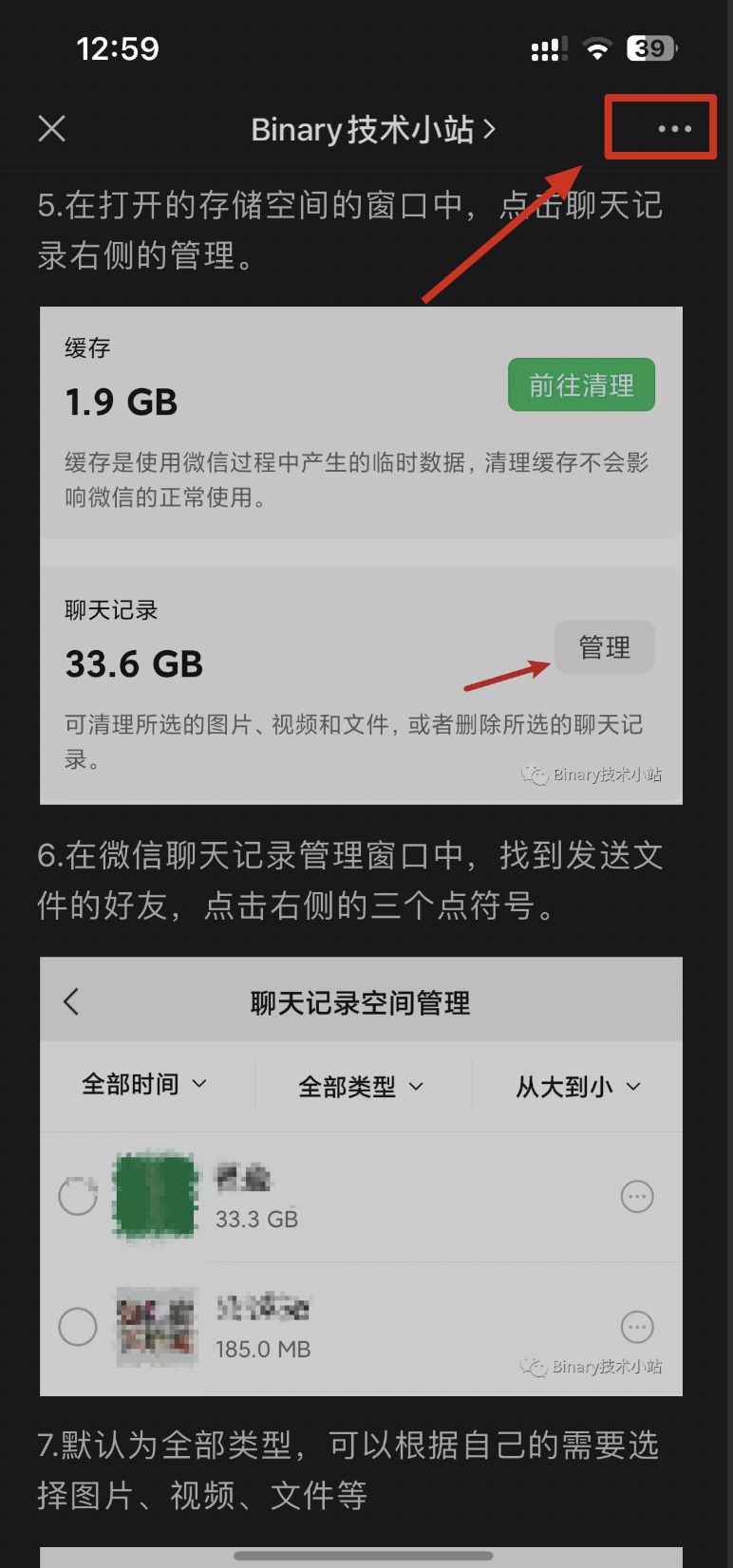Tap the Wi-Fi icon in the status bar
Screen dimensions: 733x1568
[x=597, y=48]
